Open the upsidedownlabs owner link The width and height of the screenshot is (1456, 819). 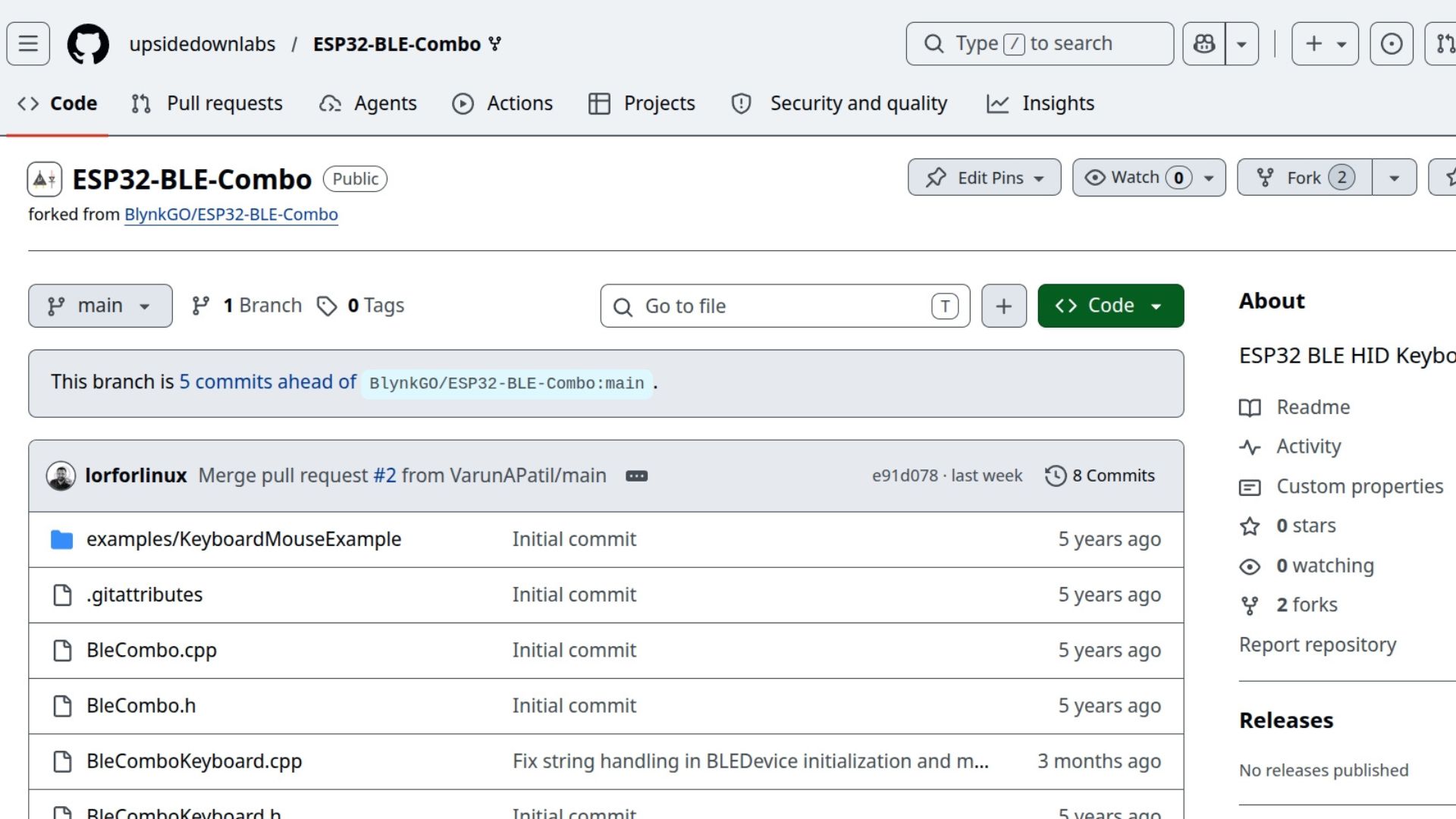202,44
